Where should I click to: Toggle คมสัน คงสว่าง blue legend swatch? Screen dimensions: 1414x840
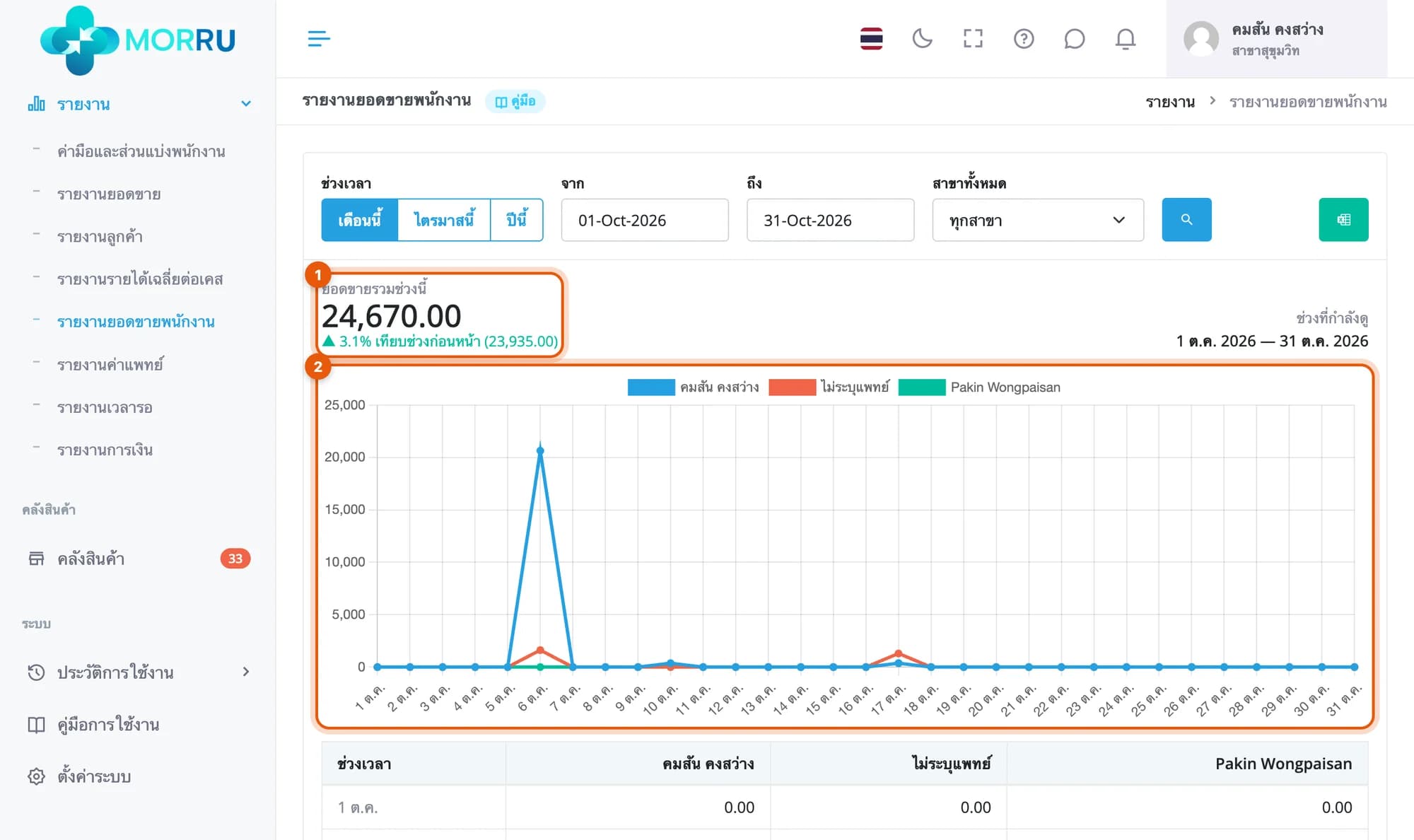(x=651, y=387)
